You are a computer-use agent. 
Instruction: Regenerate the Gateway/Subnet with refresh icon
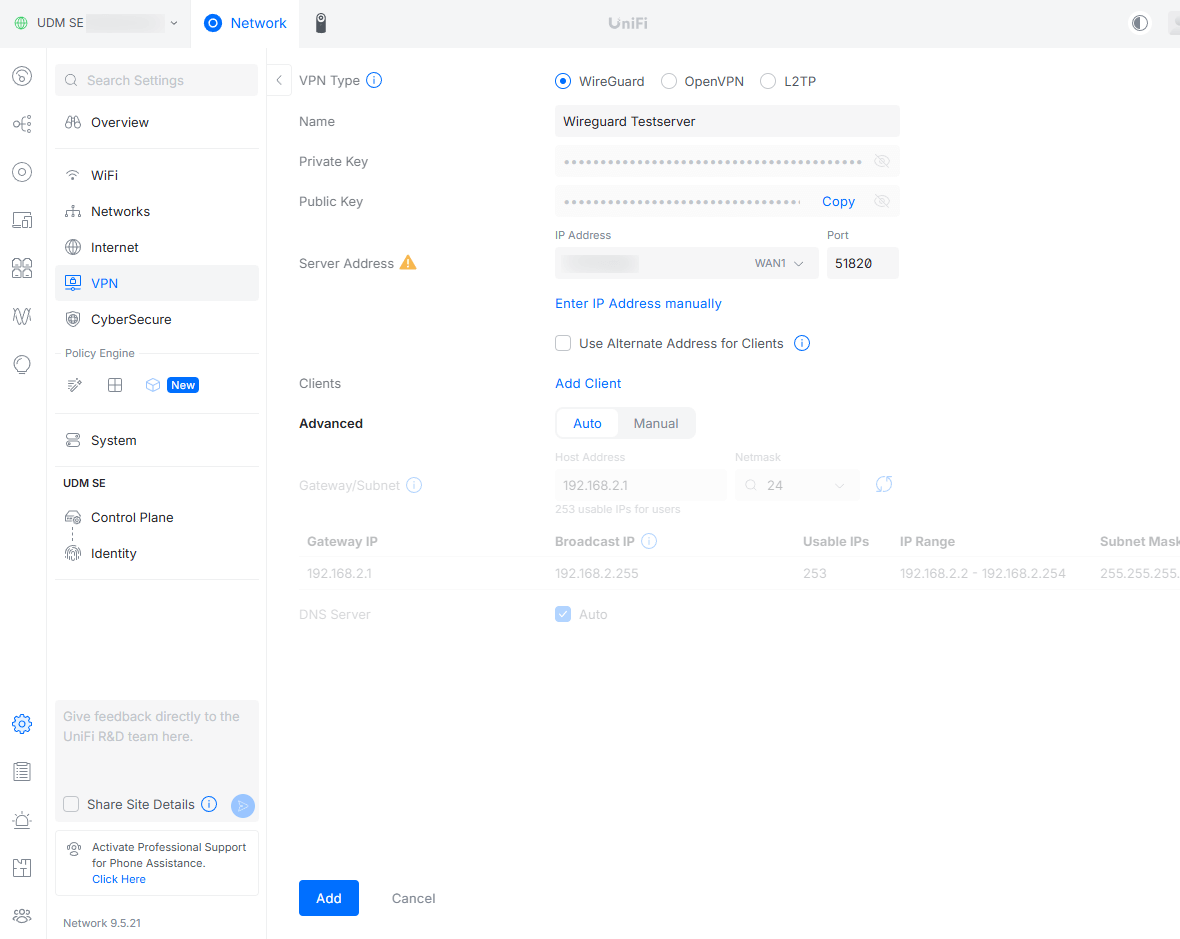[883, 485]
